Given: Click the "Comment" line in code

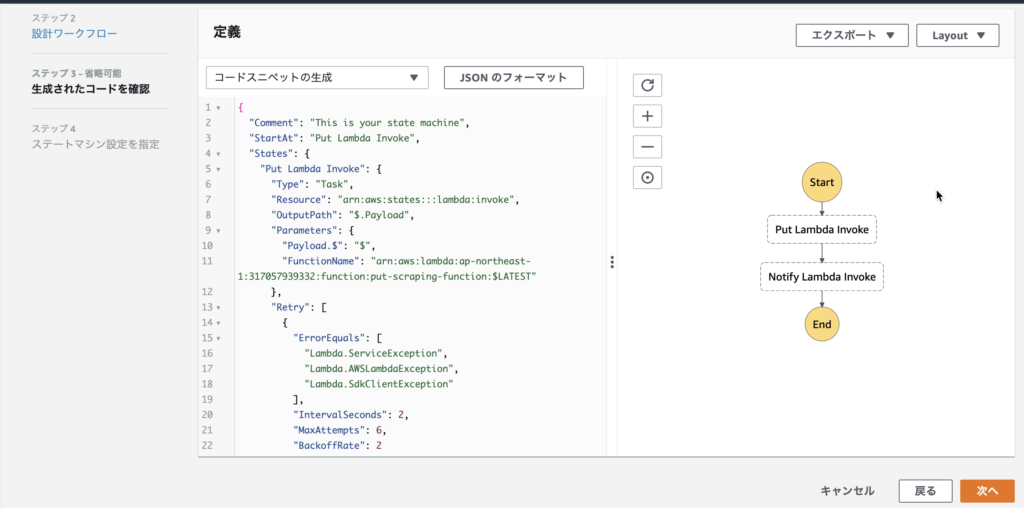Looking at the screenshot, I should click(359, 123).
